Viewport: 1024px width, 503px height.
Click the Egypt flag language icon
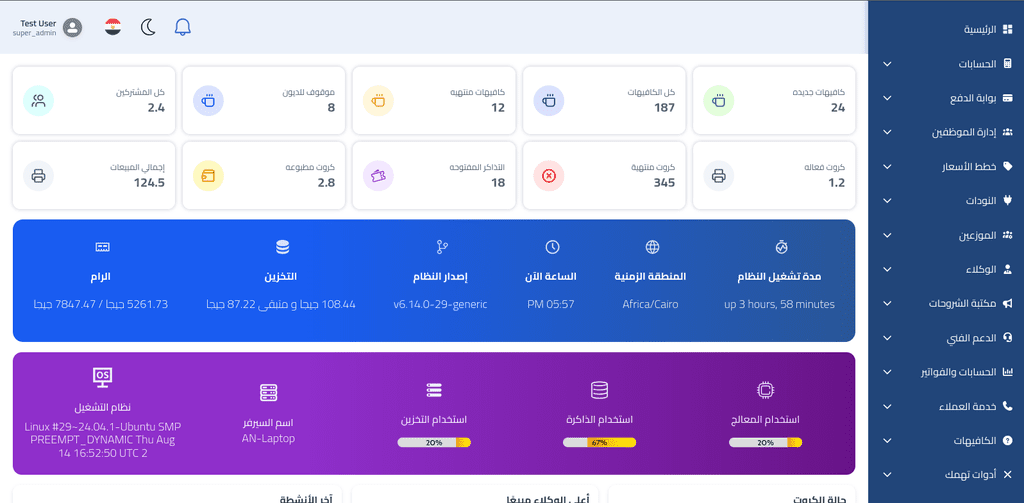pyautogui.click(x=113, y=27)
